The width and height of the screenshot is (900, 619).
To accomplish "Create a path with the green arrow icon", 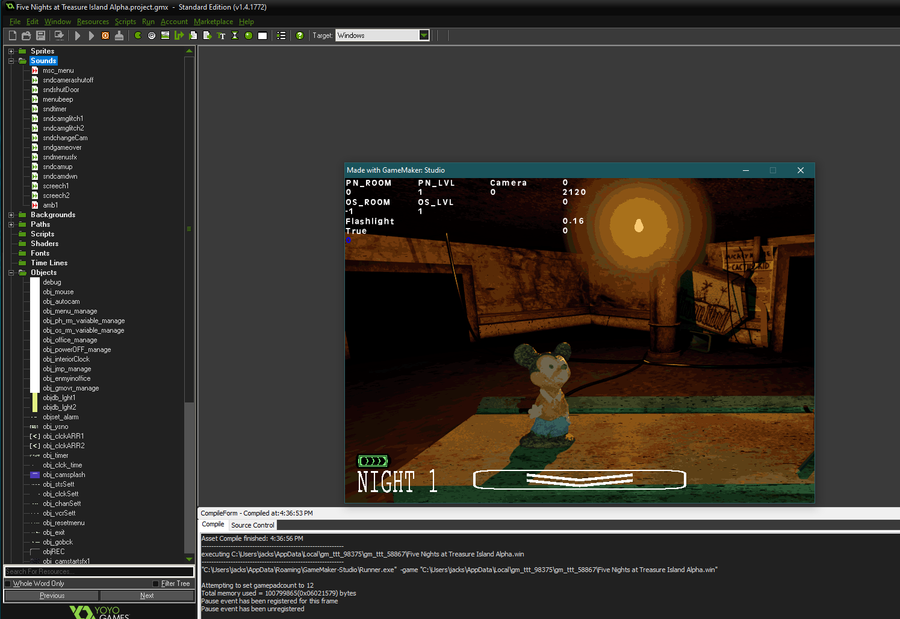I will coord(179,36).
